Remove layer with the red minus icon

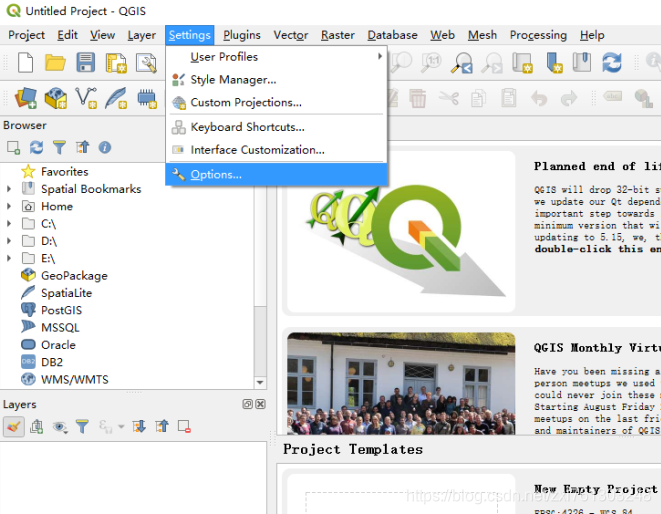pyautogui.click(x=184, y=427)
